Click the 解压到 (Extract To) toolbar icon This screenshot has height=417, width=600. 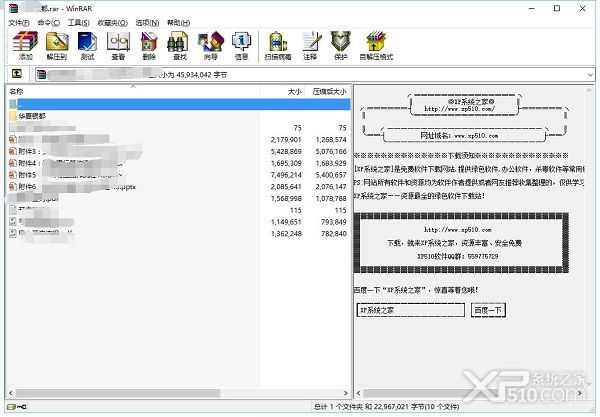pyautogui.click(x=57, y=42)
